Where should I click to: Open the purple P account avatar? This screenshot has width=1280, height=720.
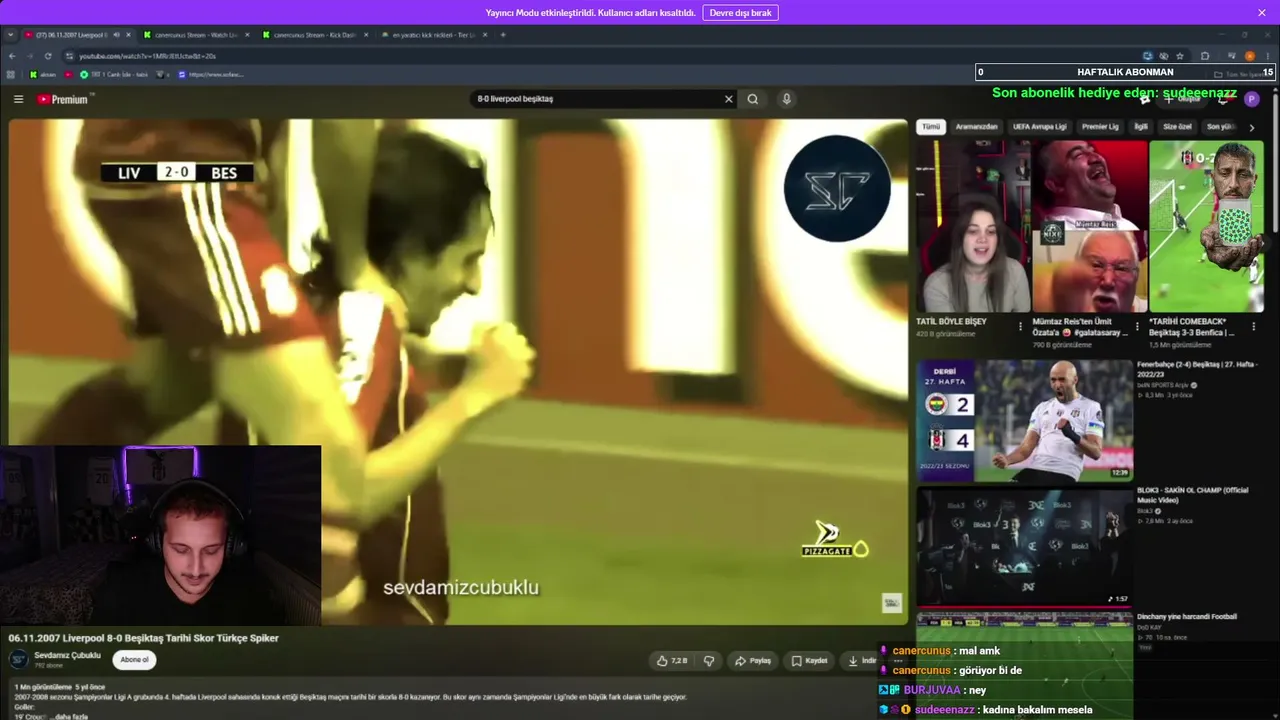click(x=1251, y=99)
